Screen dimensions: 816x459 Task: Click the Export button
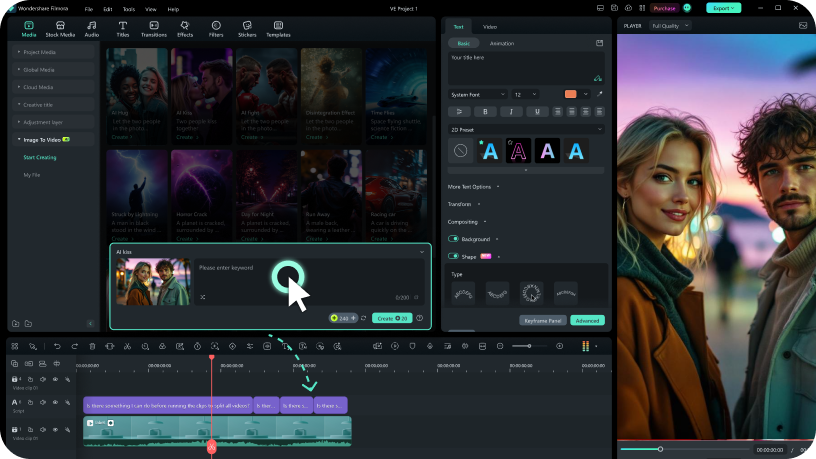tap(723, 8)
